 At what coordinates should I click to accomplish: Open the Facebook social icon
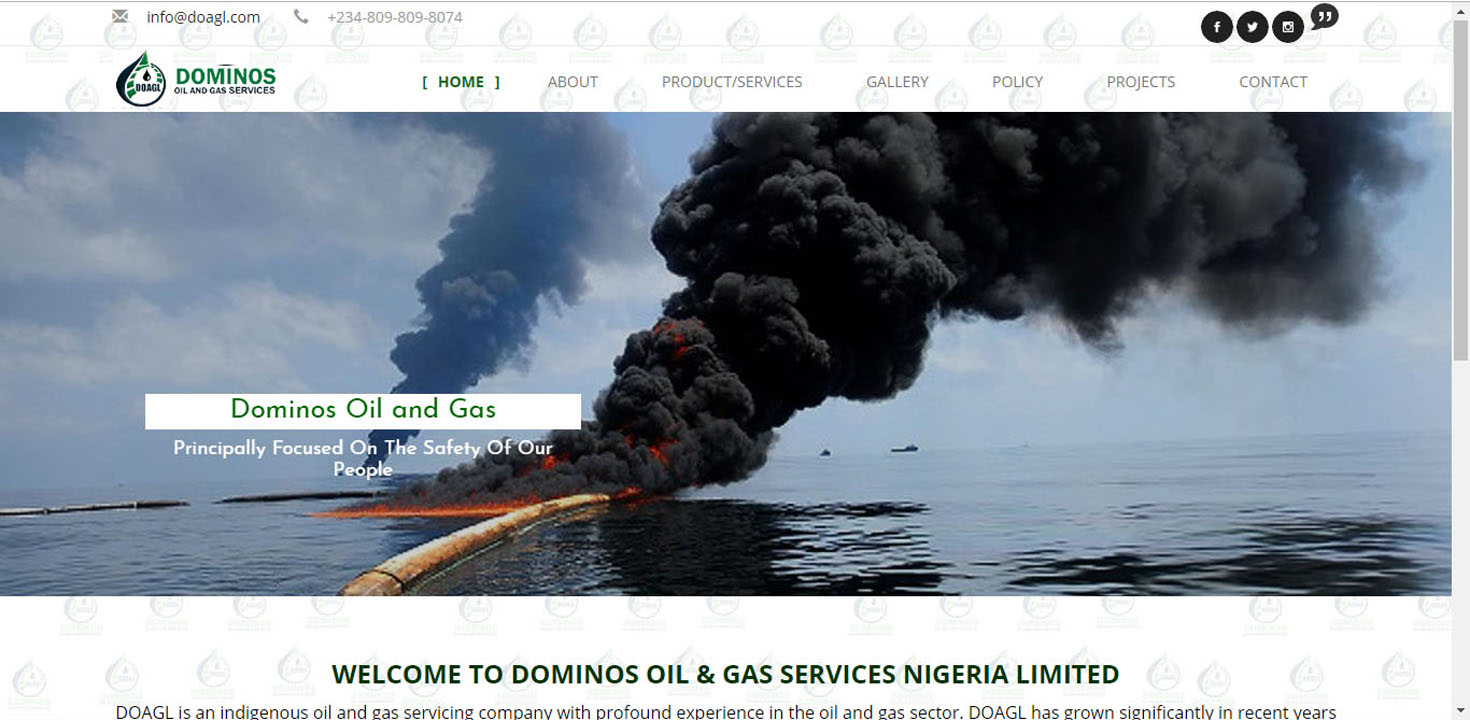click(1216, 27)
